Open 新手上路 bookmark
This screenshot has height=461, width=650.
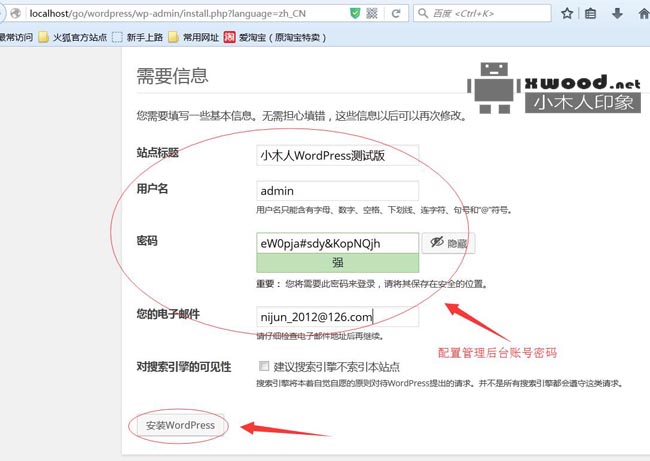138,37
